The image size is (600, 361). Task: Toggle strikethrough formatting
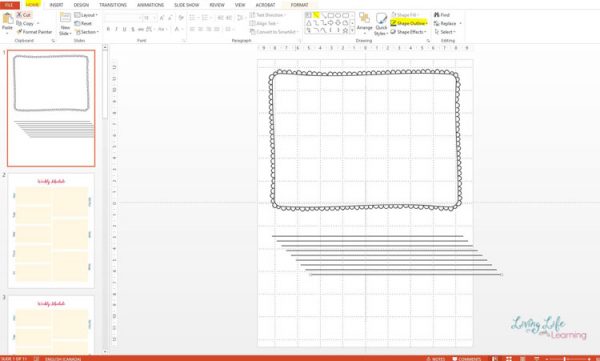pos(141,29)
